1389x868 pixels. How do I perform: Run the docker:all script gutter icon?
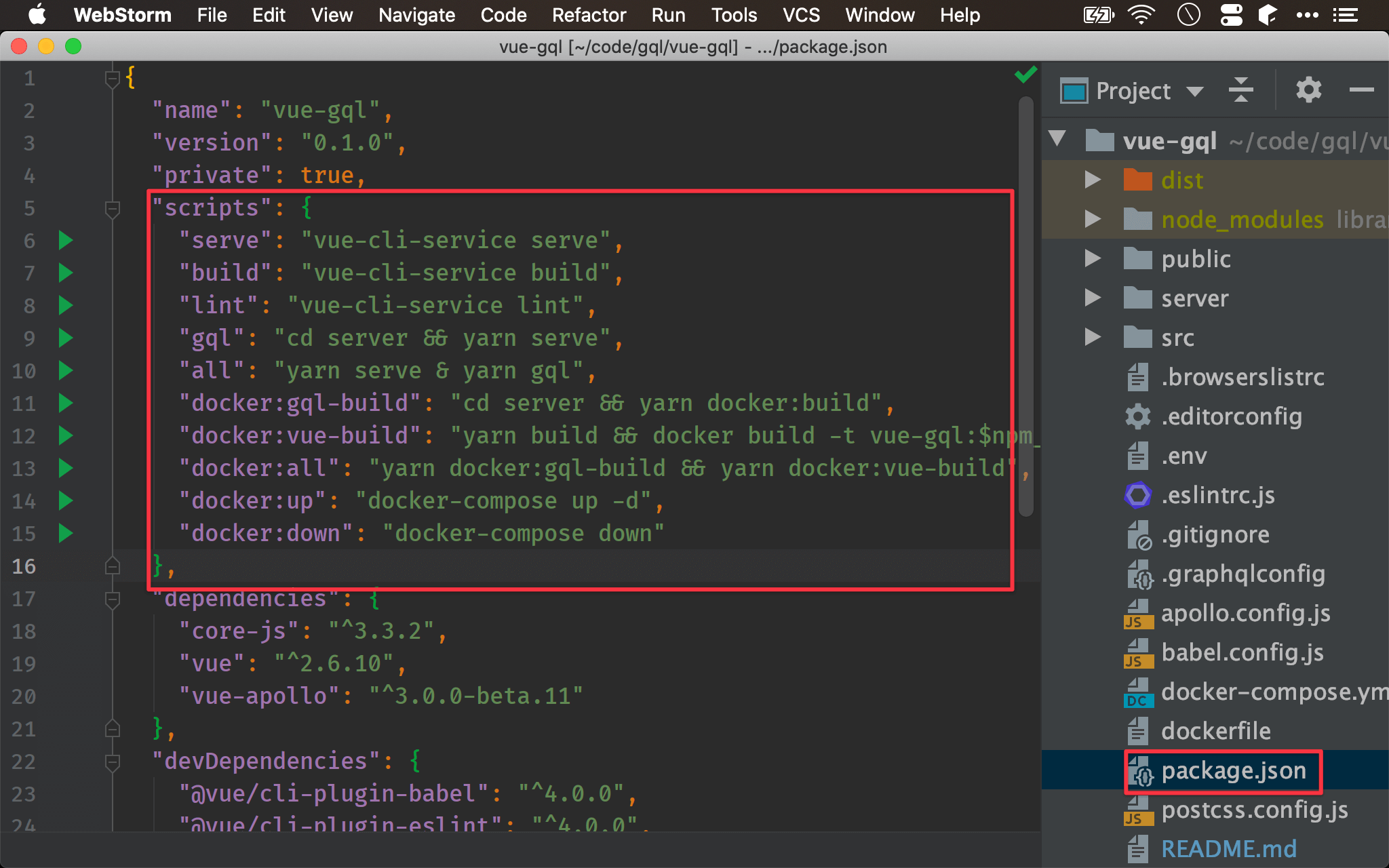tap(66, 468)
